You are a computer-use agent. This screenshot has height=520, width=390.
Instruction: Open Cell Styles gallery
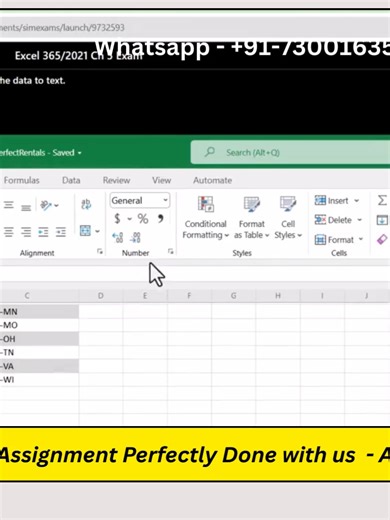tap(288, 217)
